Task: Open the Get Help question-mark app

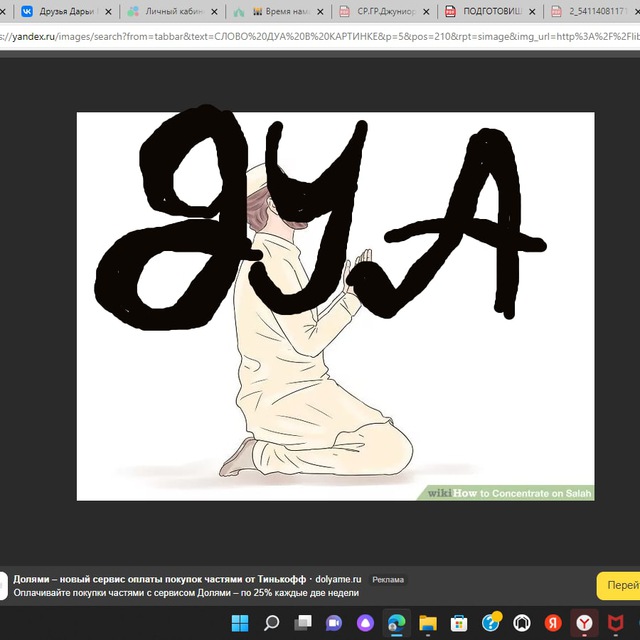Action: (491, 623)
